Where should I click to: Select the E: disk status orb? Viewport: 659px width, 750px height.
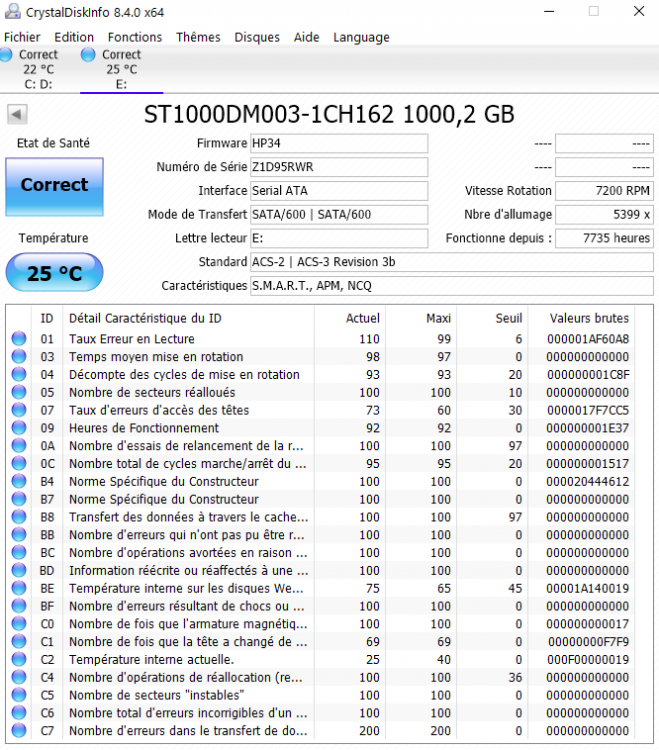pos(88,55)
